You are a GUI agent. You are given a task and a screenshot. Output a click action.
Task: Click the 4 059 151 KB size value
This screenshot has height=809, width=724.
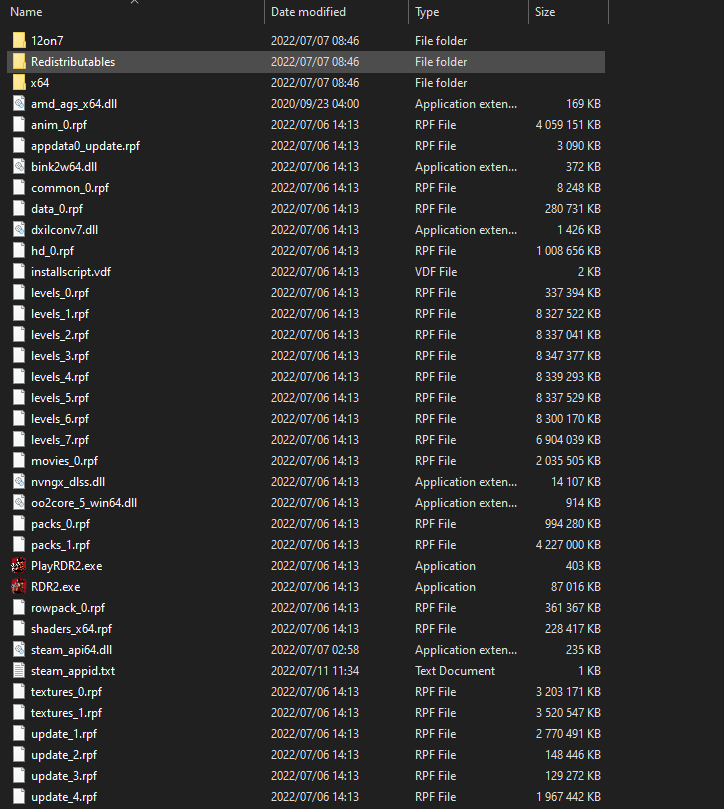568,124
